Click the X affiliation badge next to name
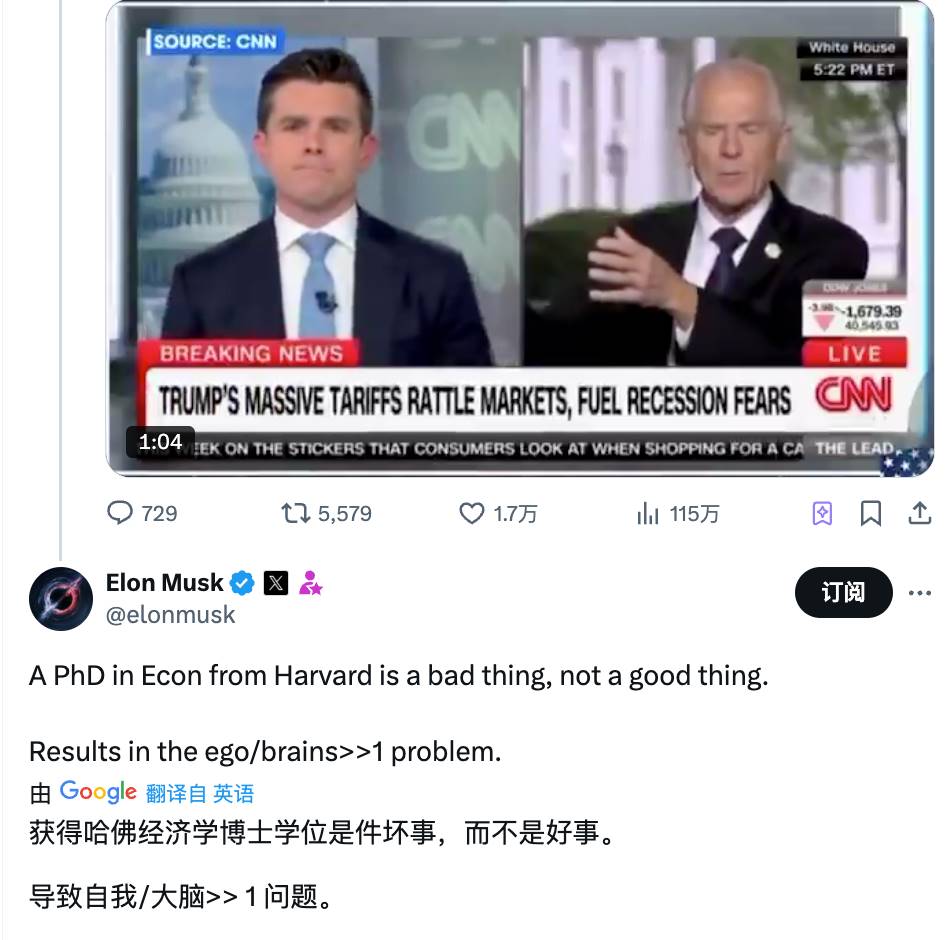The height and width of the screenshot is (940, 948). pos(276,583)
